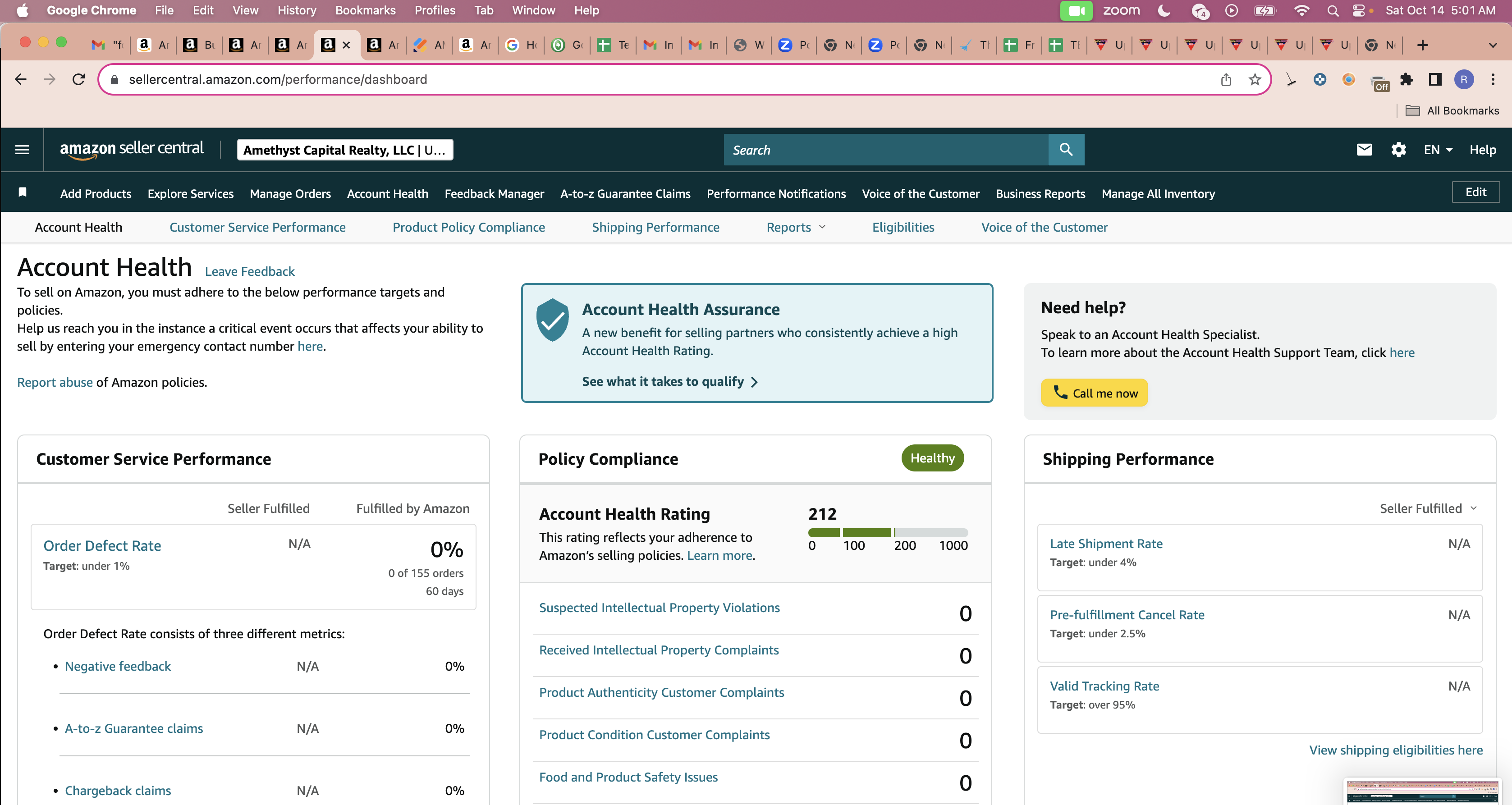Switch to Product Policy Compliance tab
The height and width of the screenshot is (805, 1512).
click(468, 227)
